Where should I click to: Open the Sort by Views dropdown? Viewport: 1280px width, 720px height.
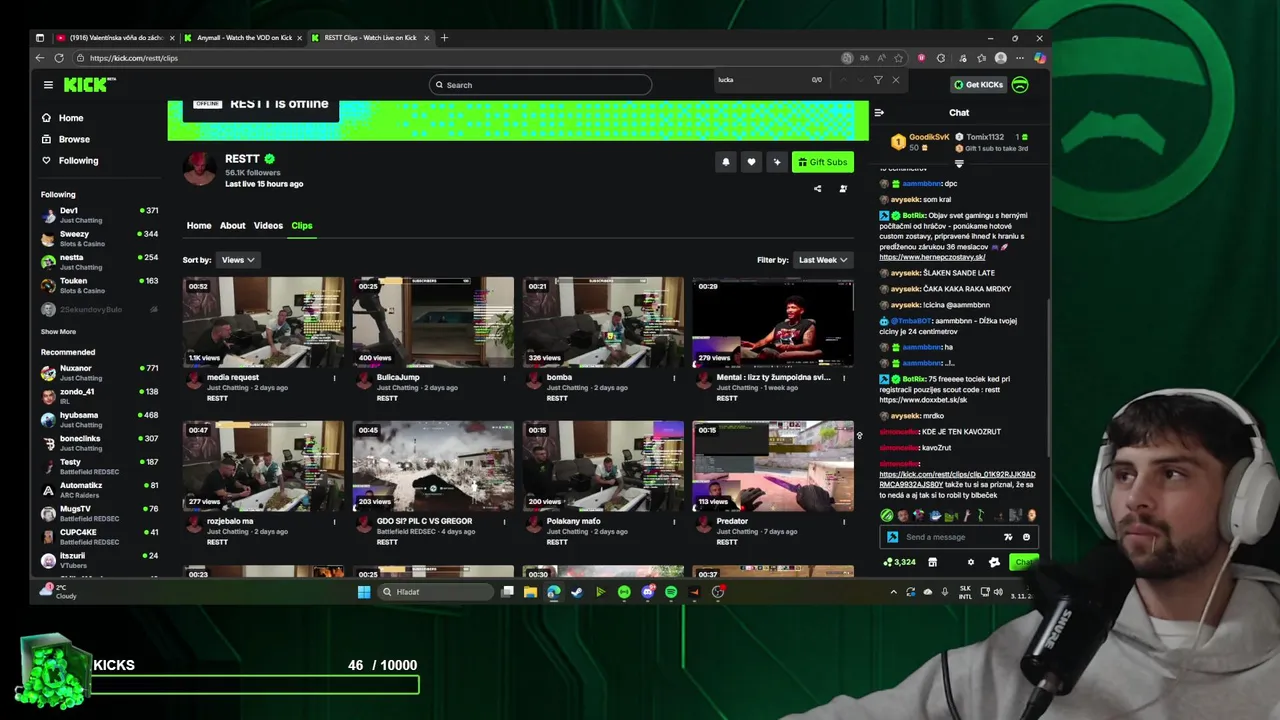[x=237, y=260]
